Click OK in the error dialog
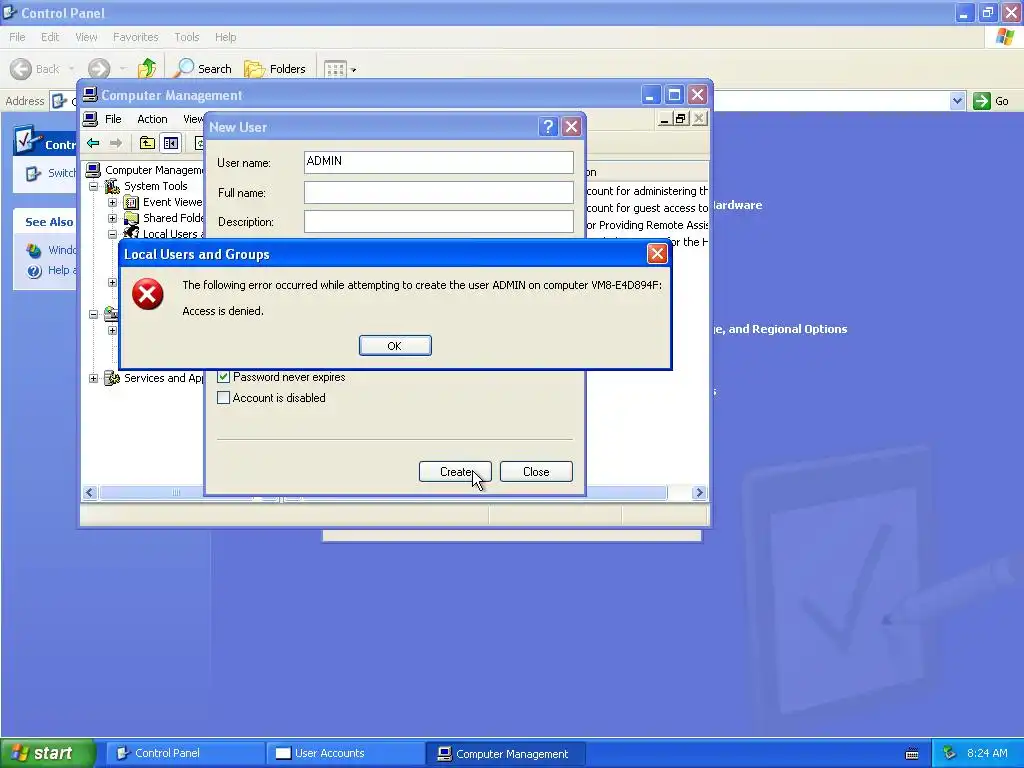 click(395, 345)
